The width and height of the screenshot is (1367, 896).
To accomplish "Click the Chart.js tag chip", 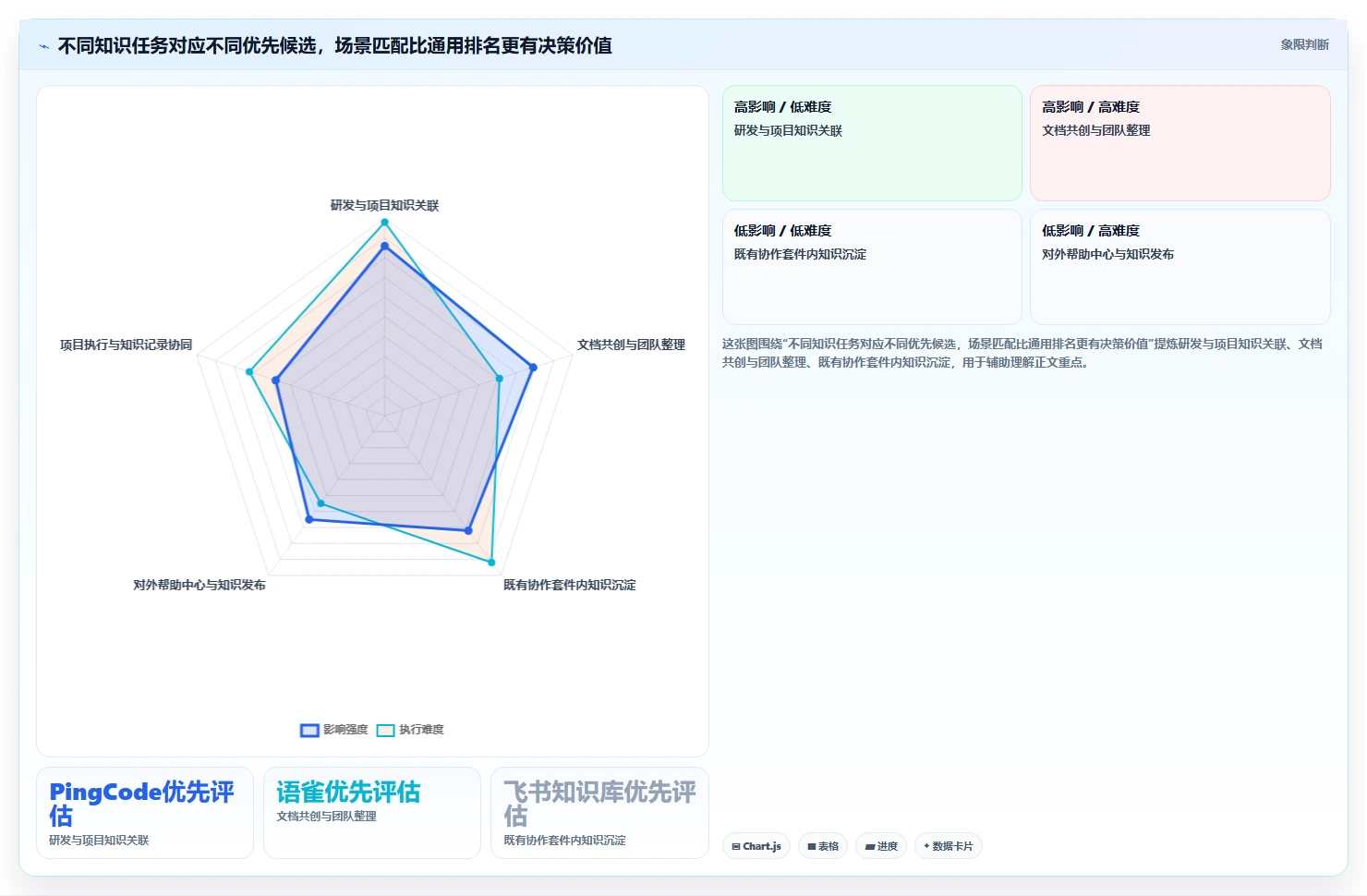I will coord(756,846).
